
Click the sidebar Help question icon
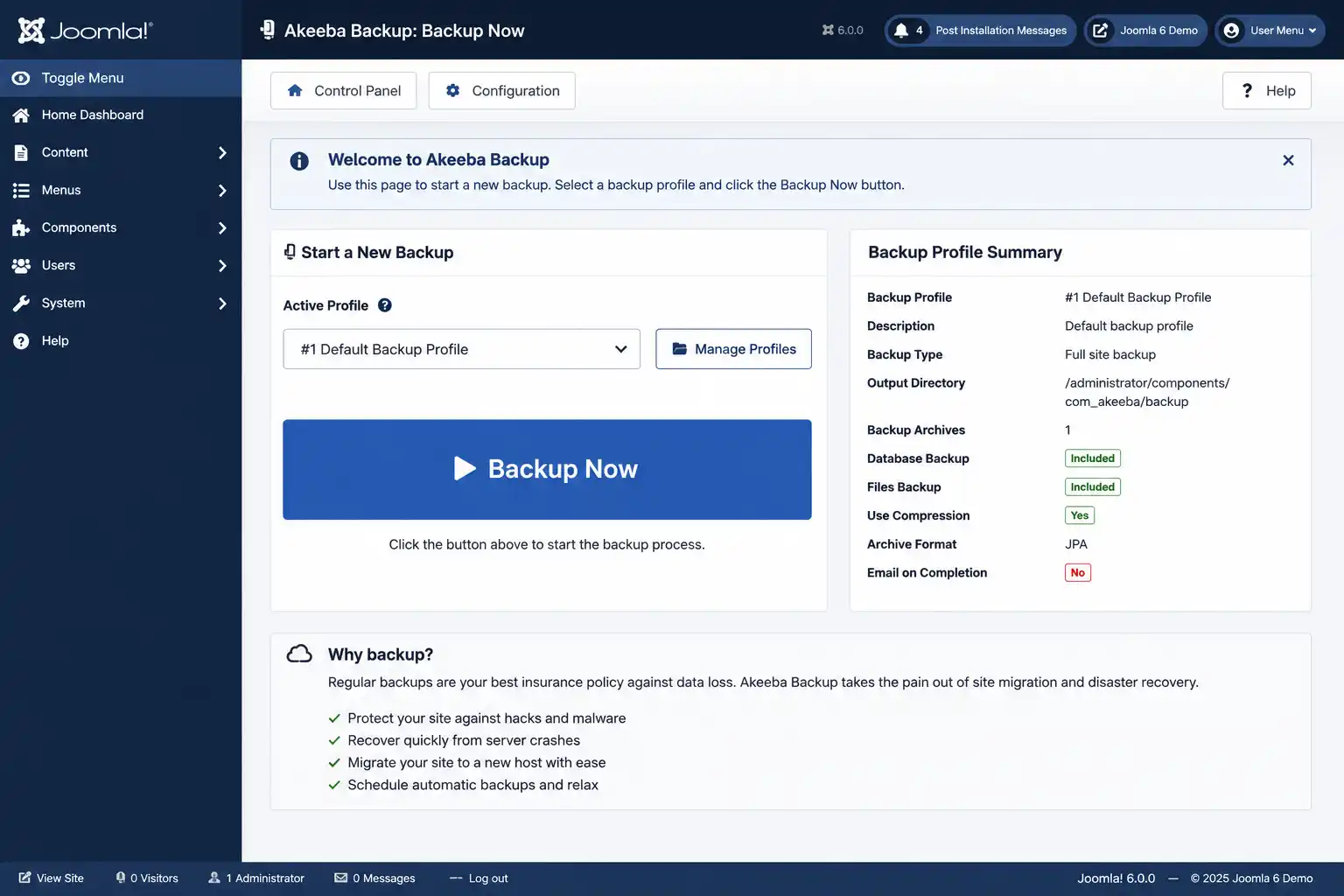pos(21,340)
